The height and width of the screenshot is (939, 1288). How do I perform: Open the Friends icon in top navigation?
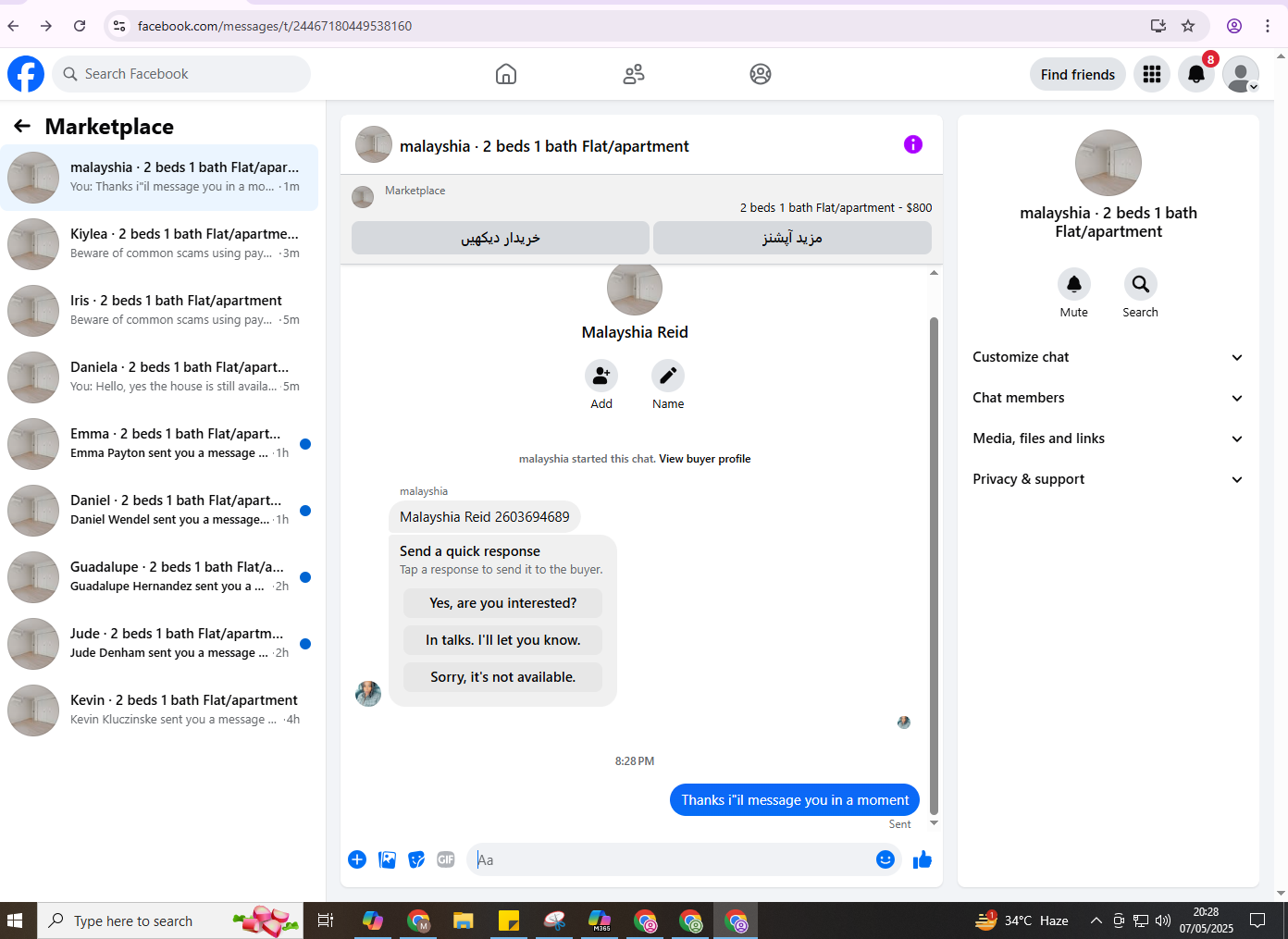click(x=634, y=74)
